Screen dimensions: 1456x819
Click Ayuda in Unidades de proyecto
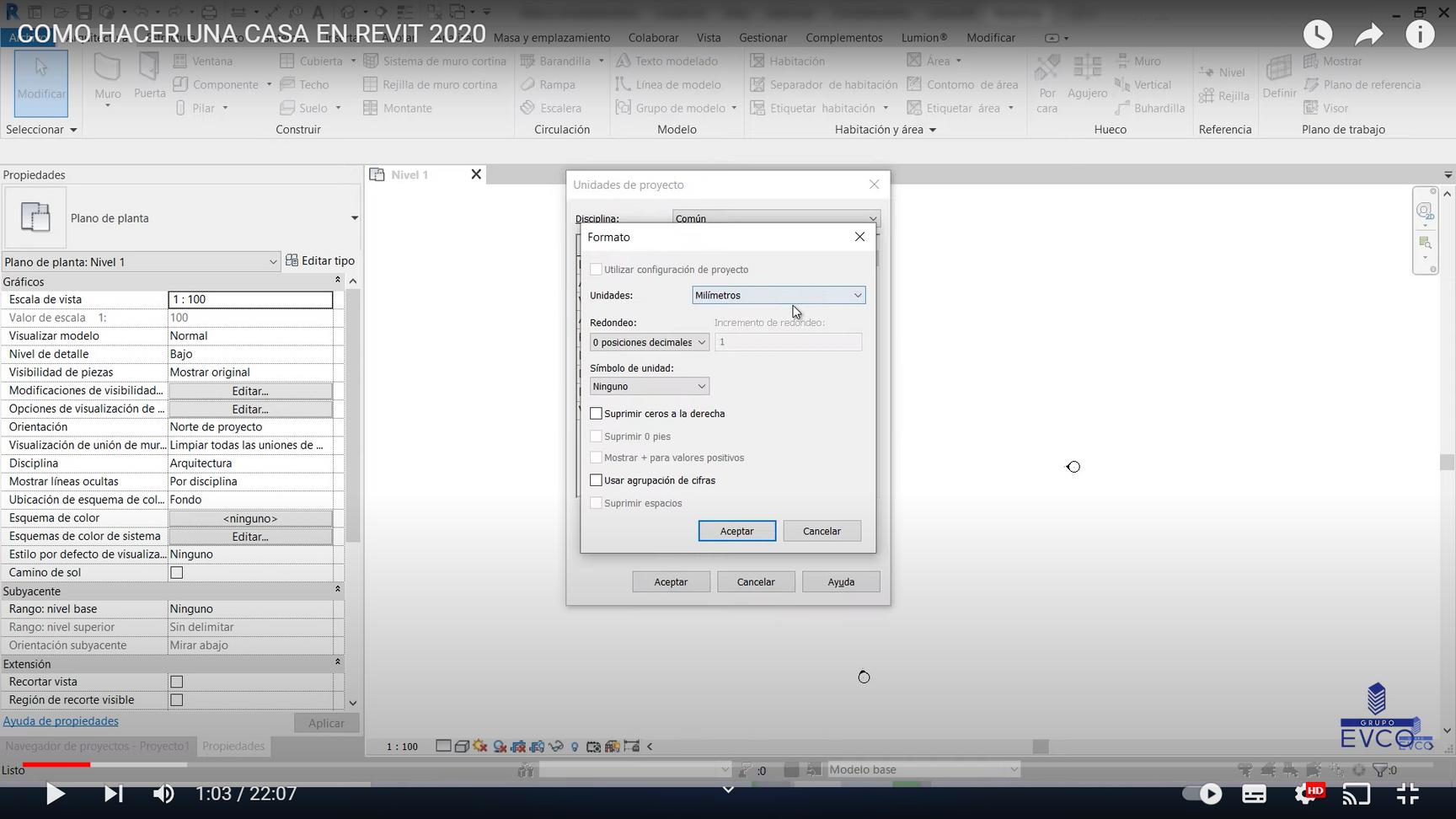[x=841, y=582]
